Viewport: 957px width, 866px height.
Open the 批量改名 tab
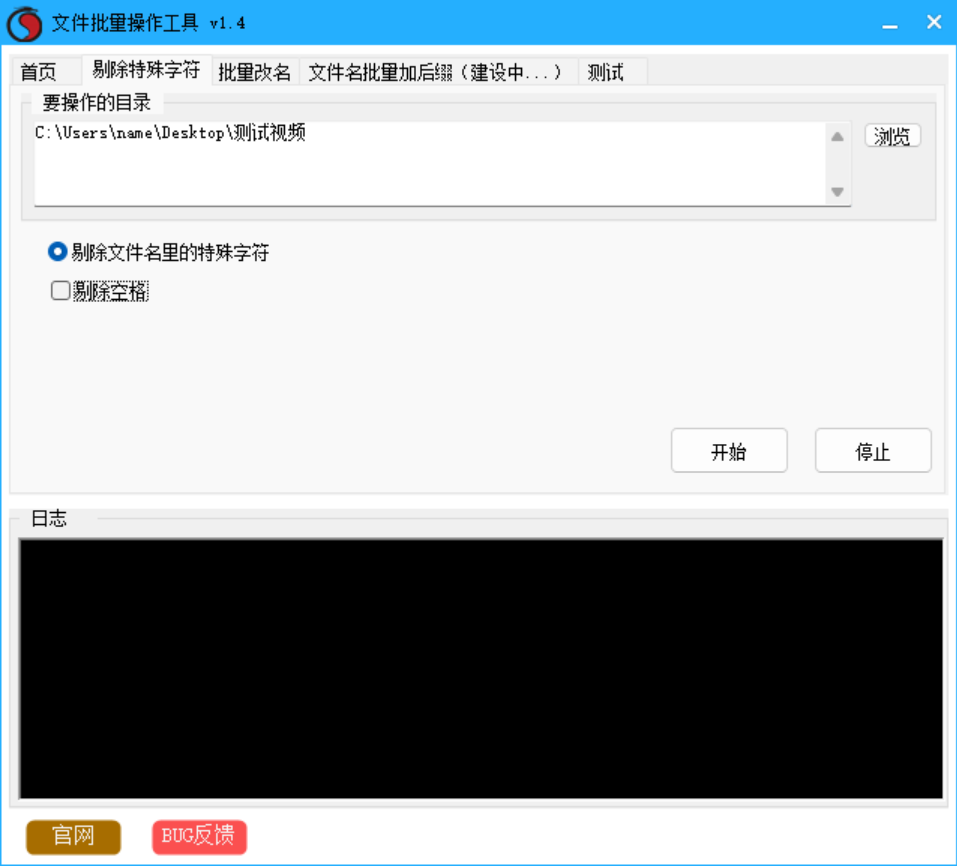(255, 72)
